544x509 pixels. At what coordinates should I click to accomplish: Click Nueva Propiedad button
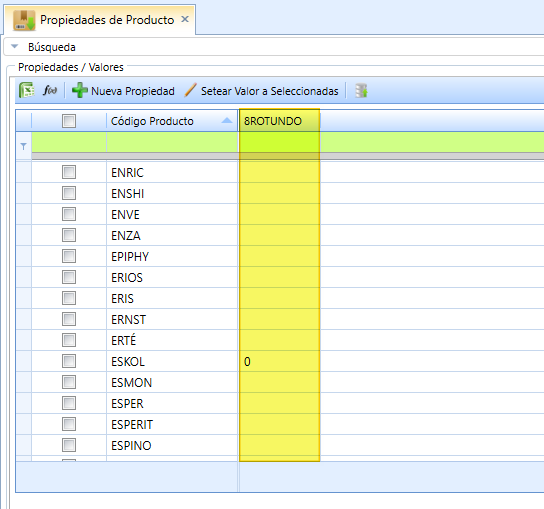point(123,91)
